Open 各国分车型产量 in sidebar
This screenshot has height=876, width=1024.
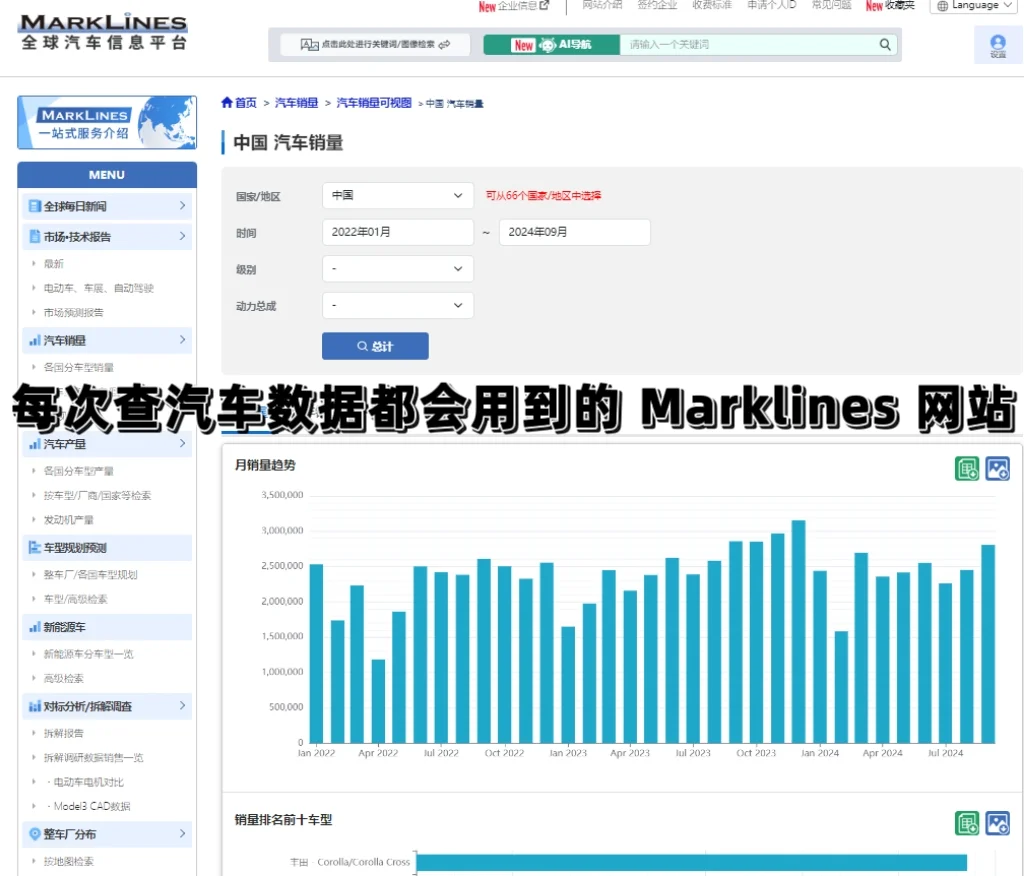pyautogui.click(x=78, y=471)
